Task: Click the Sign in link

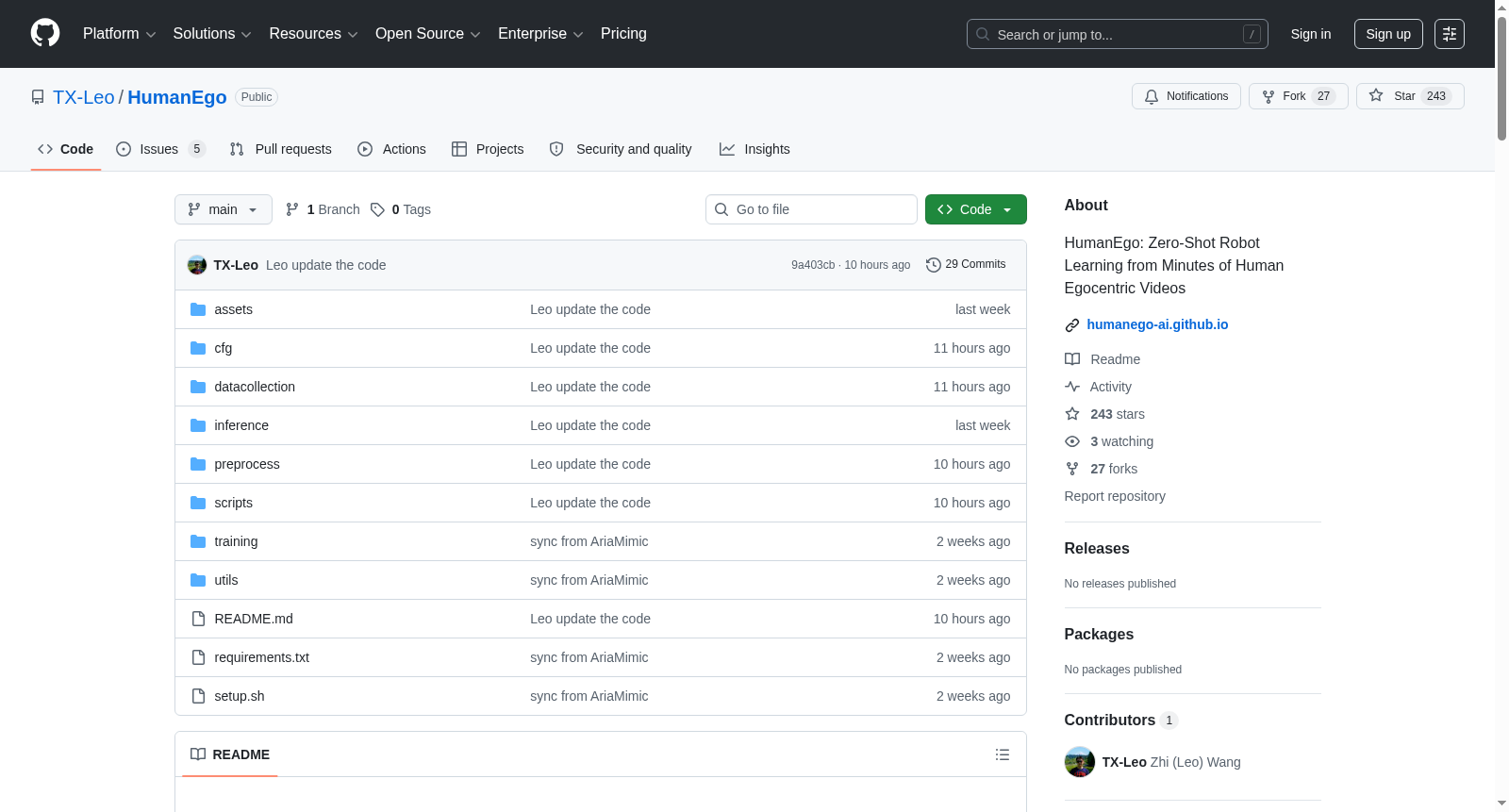Action: coord(1311,34)
